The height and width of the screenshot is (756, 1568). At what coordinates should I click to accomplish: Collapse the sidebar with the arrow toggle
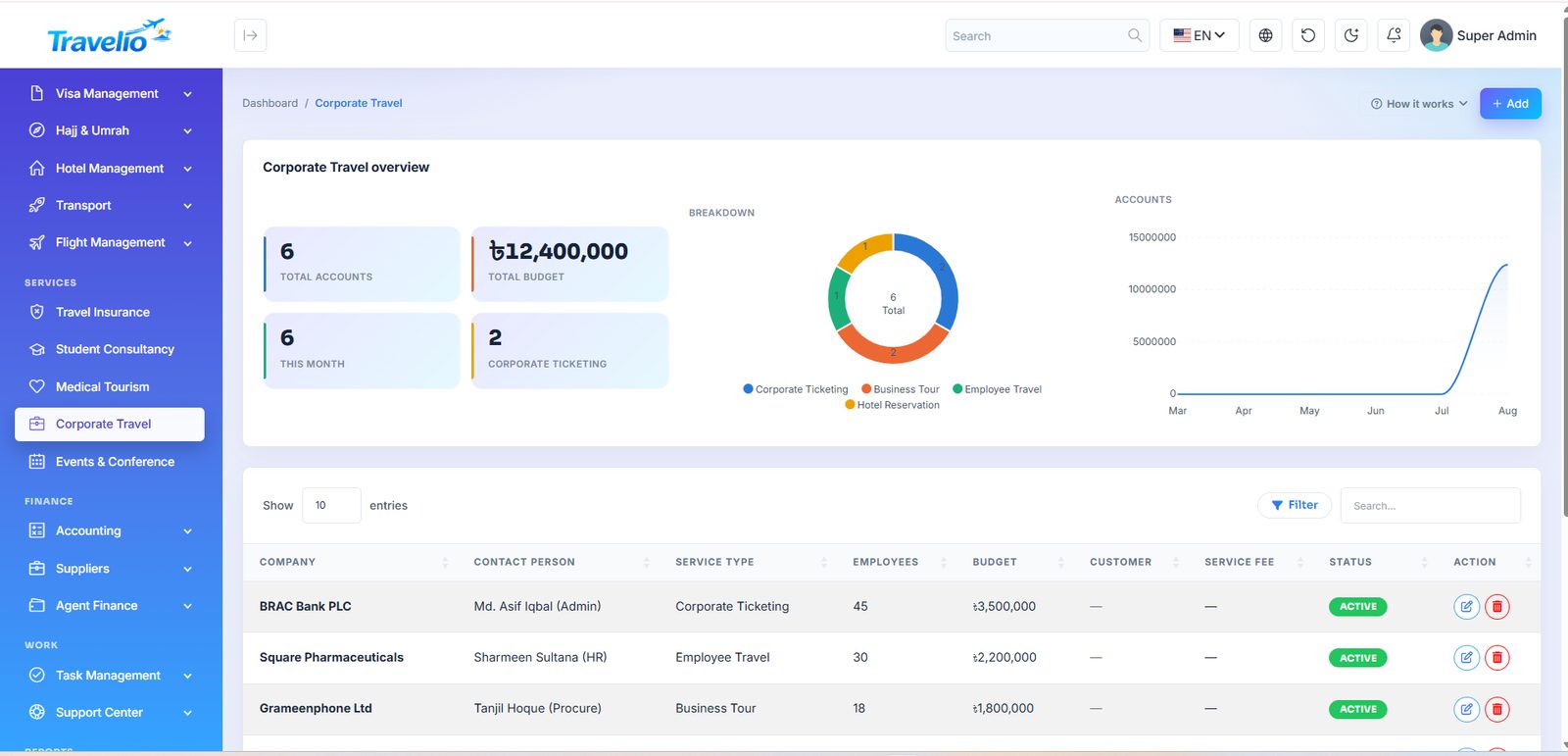click(x=251, y=35)
